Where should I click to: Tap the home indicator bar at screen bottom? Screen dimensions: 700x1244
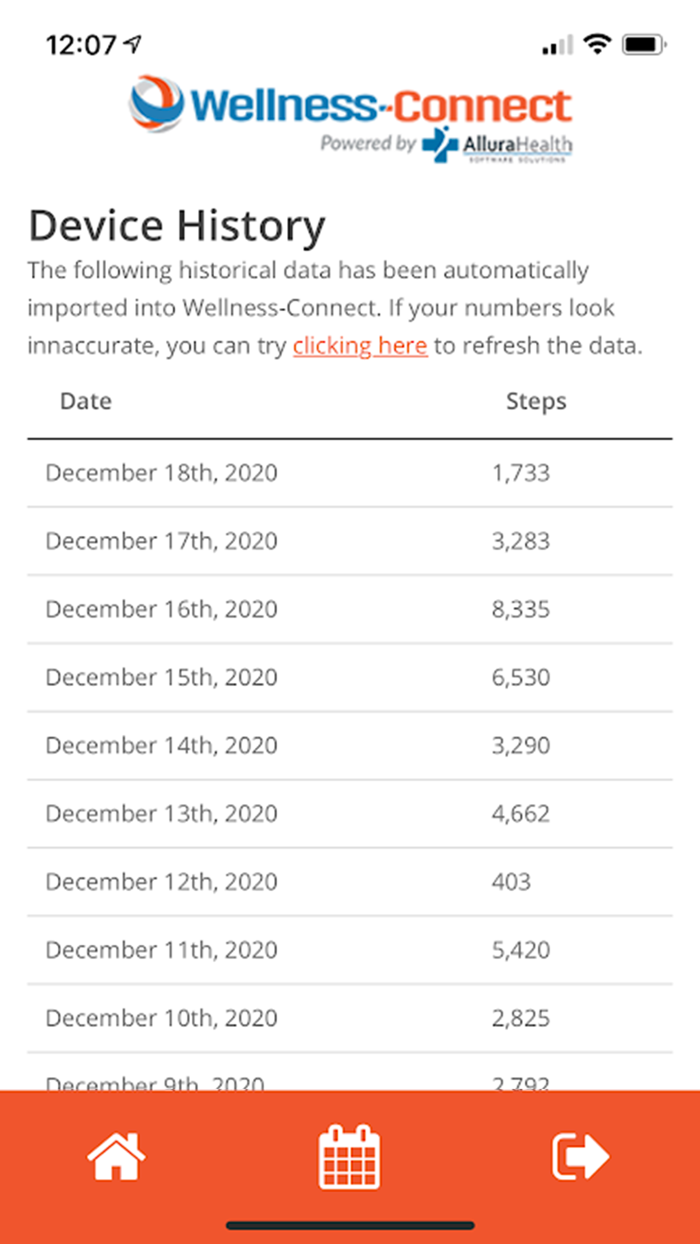click(350, 1222)
